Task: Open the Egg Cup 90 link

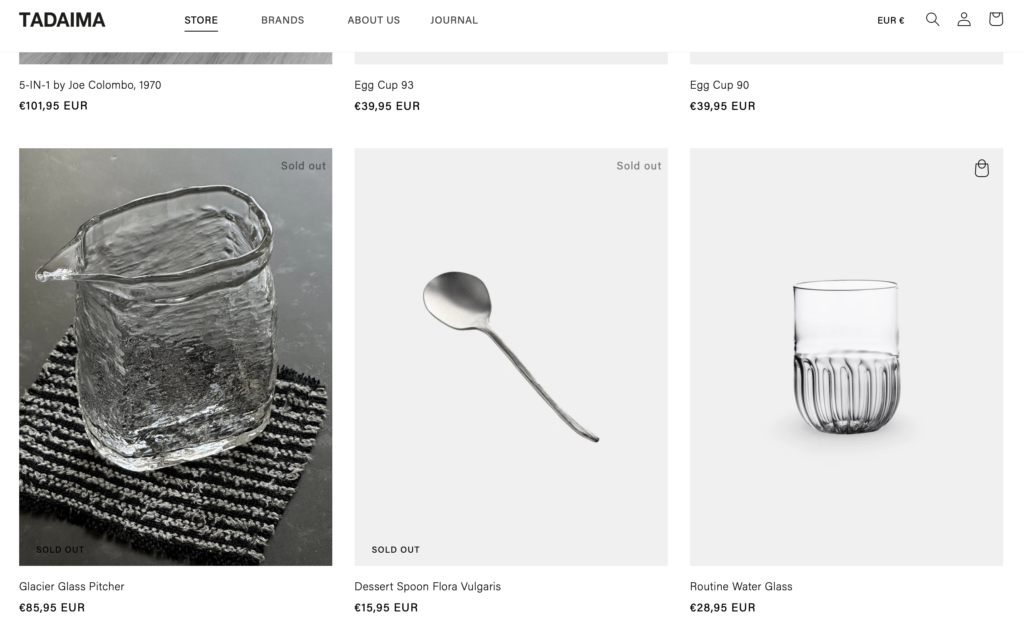Action: [719, 85]
